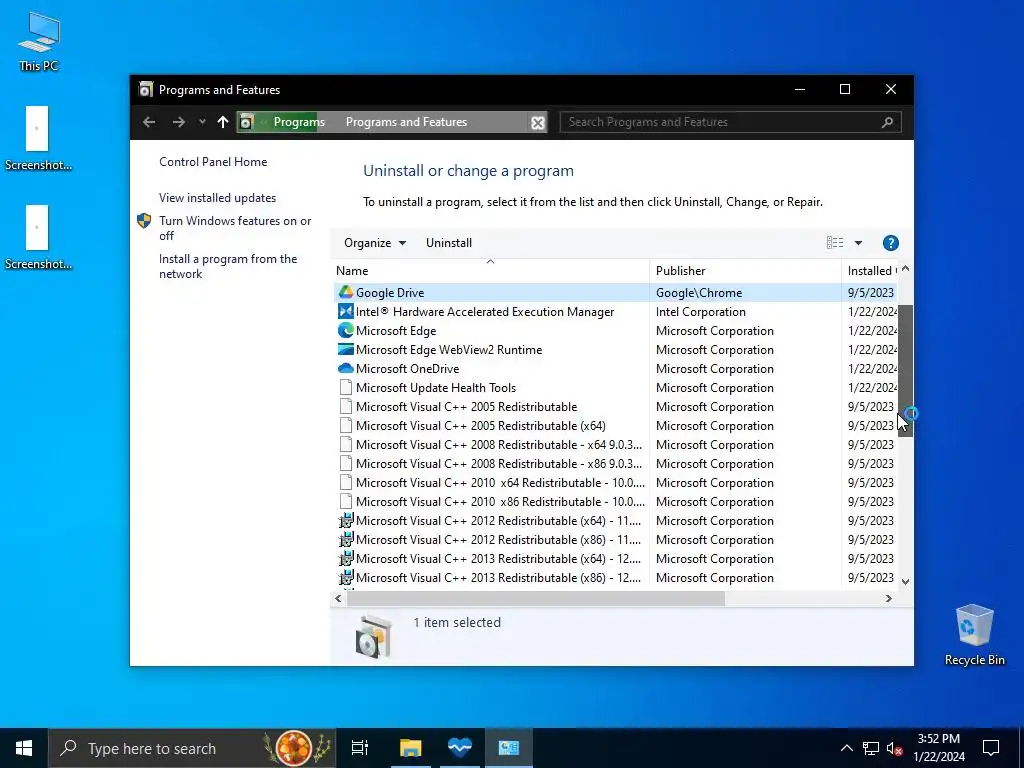
Task: Click the Control Panel taskbar button
Action: click(509, 748)
